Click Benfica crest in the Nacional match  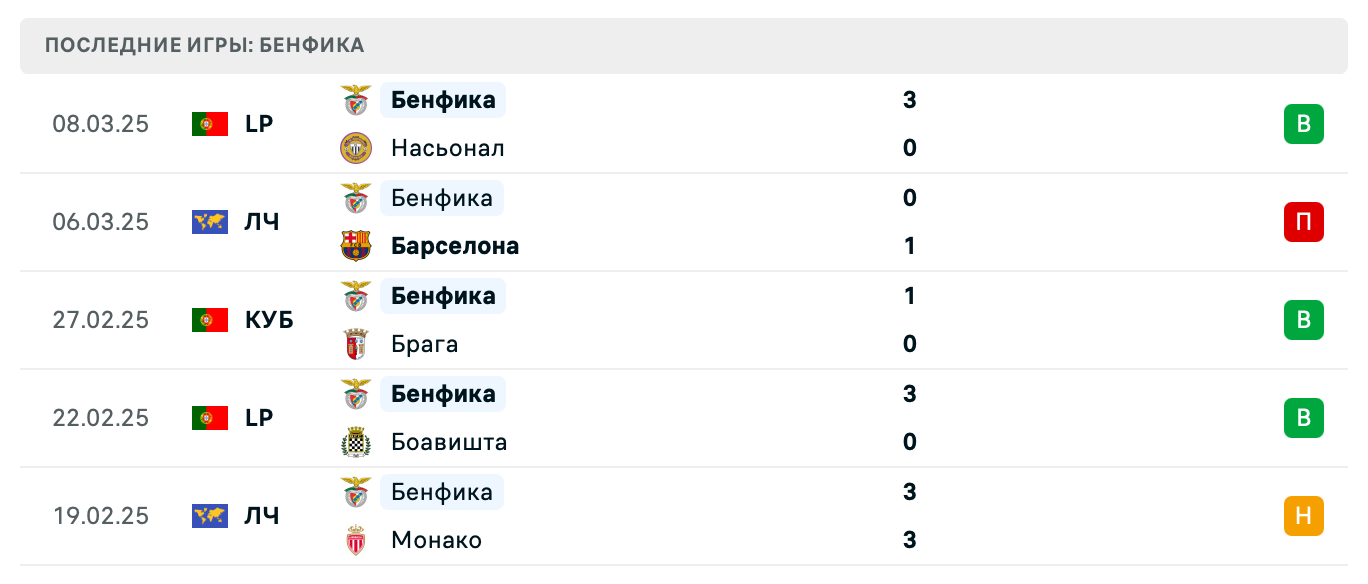pos(355,100)
